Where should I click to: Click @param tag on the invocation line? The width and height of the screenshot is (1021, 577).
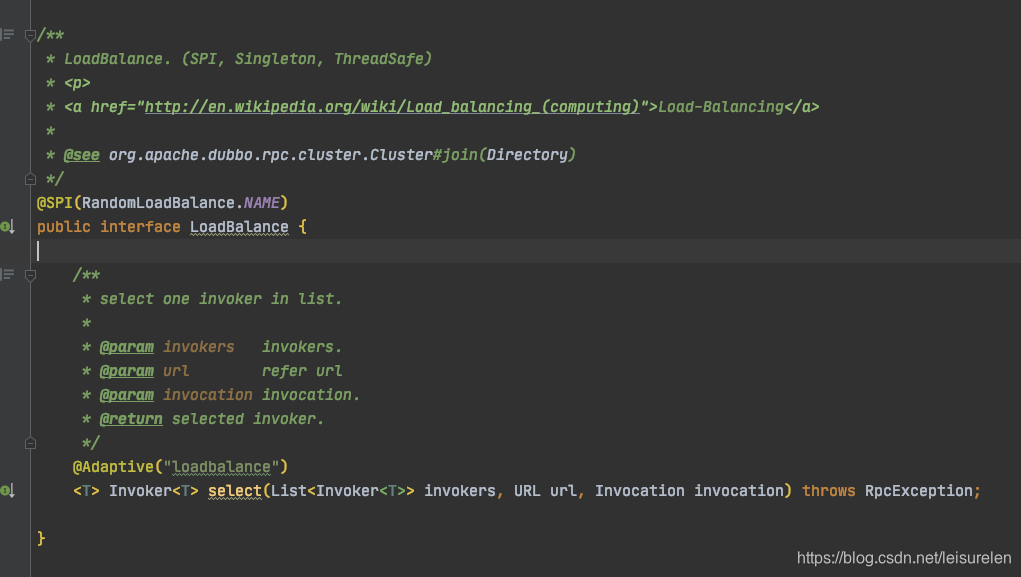(126, 395)
